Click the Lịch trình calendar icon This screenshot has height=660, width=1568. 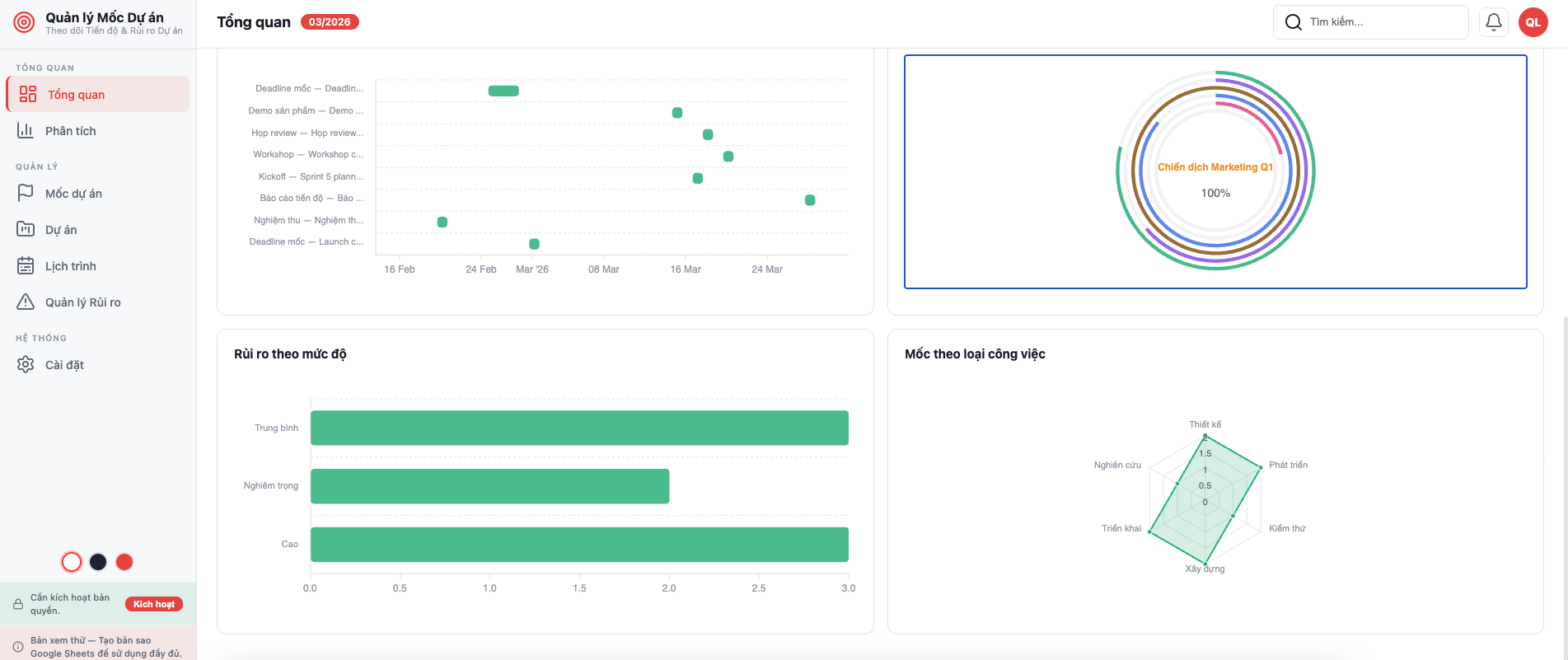tap(26, 265)
